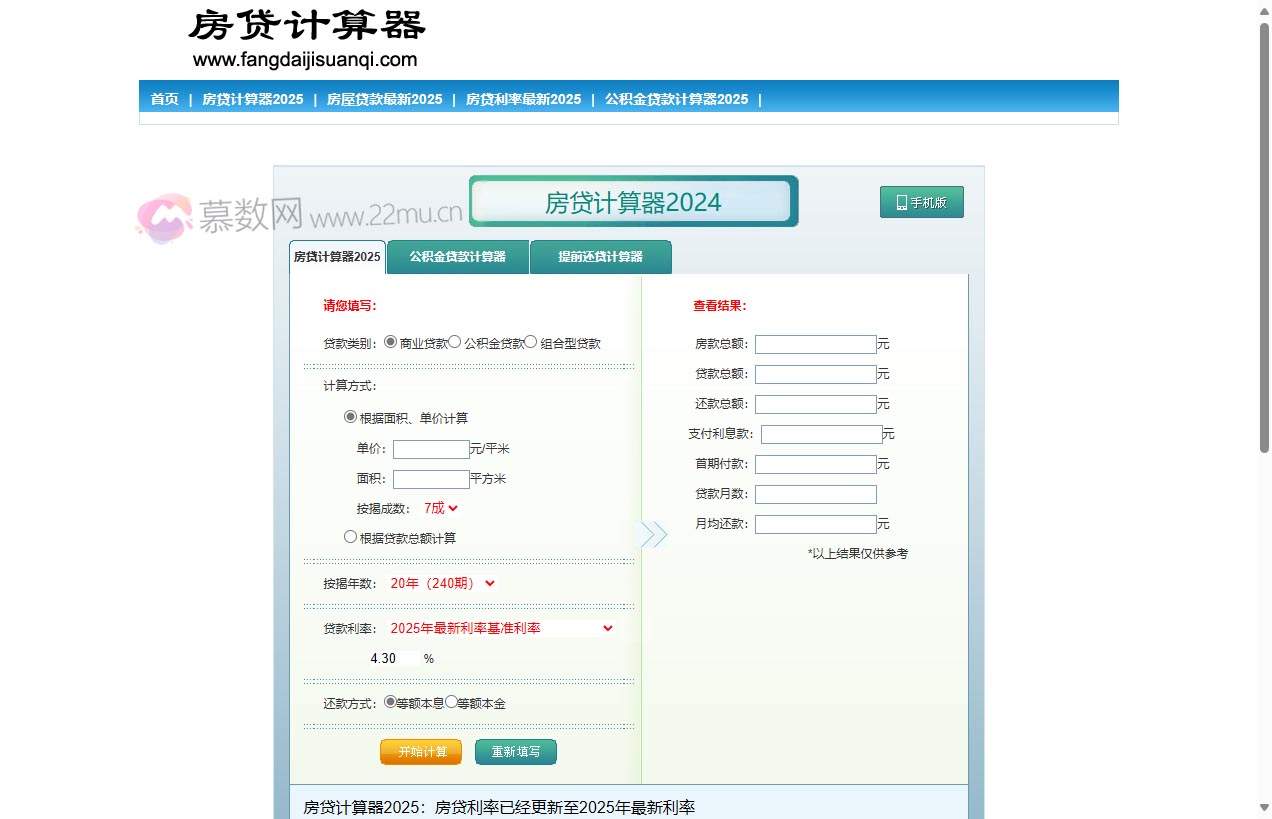Click 首页 in the navigation bar
The image size is (1272, 819).
(x=164, y=98)
